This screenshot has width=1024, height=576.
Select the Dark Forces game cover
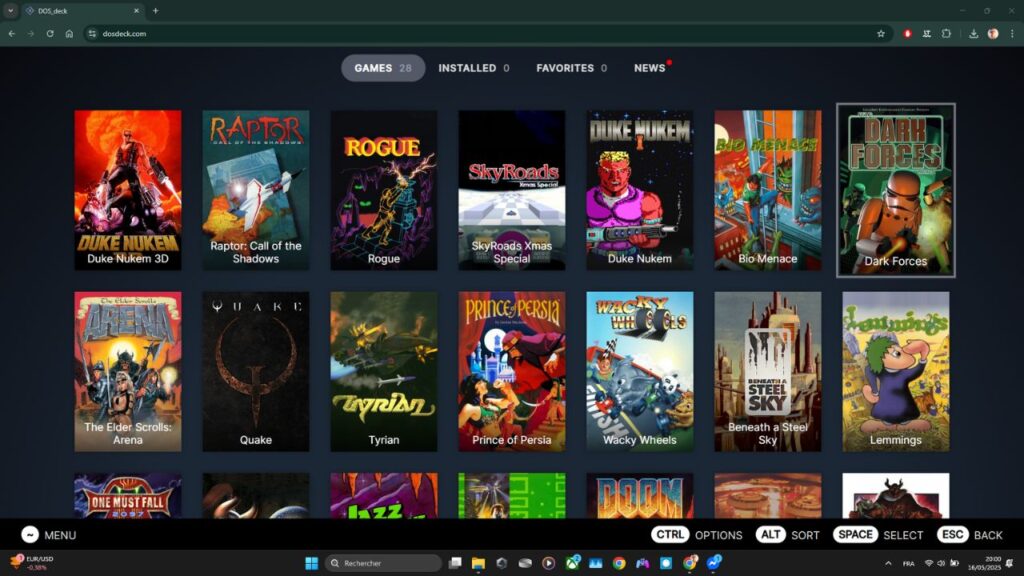[x=896, y=190]
